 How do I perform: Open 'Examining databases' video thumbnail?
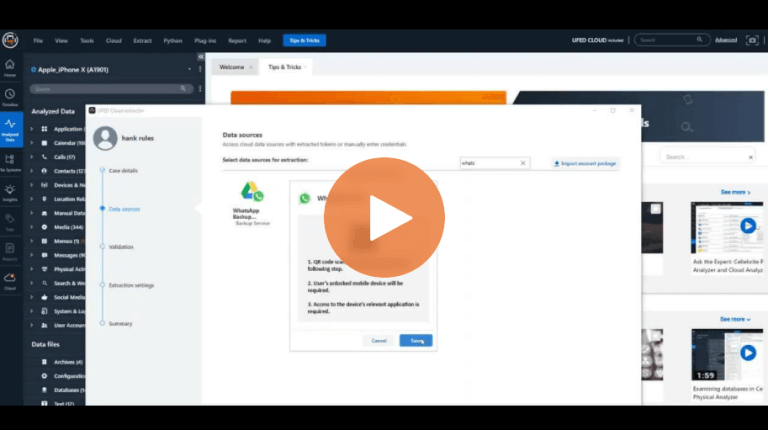click(727, 355)
